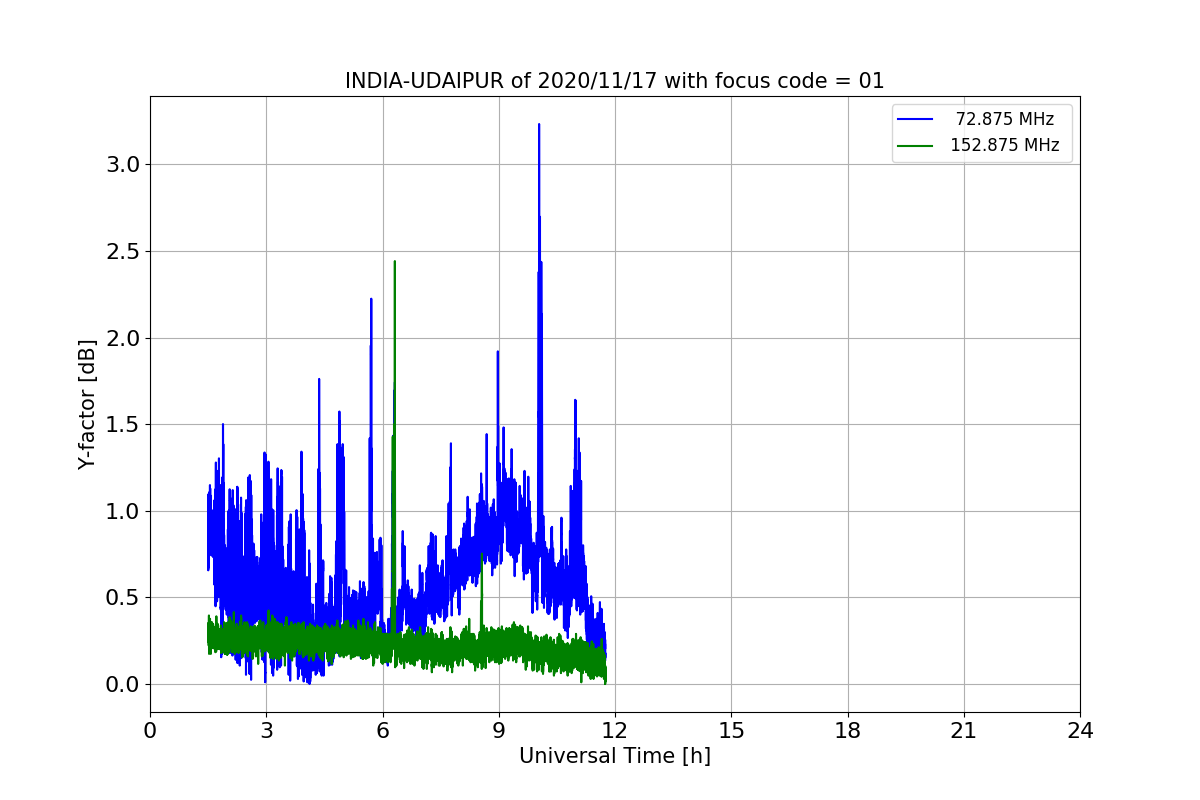Click the x-axis tick label 6
This screenshot has height=800, width=1200.
pyautogui.click(x=382, y=731)
